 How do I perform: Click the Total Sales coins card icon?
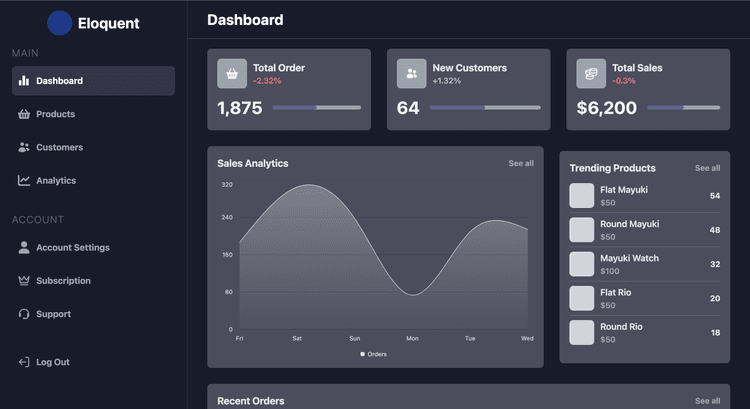[591, 73]
